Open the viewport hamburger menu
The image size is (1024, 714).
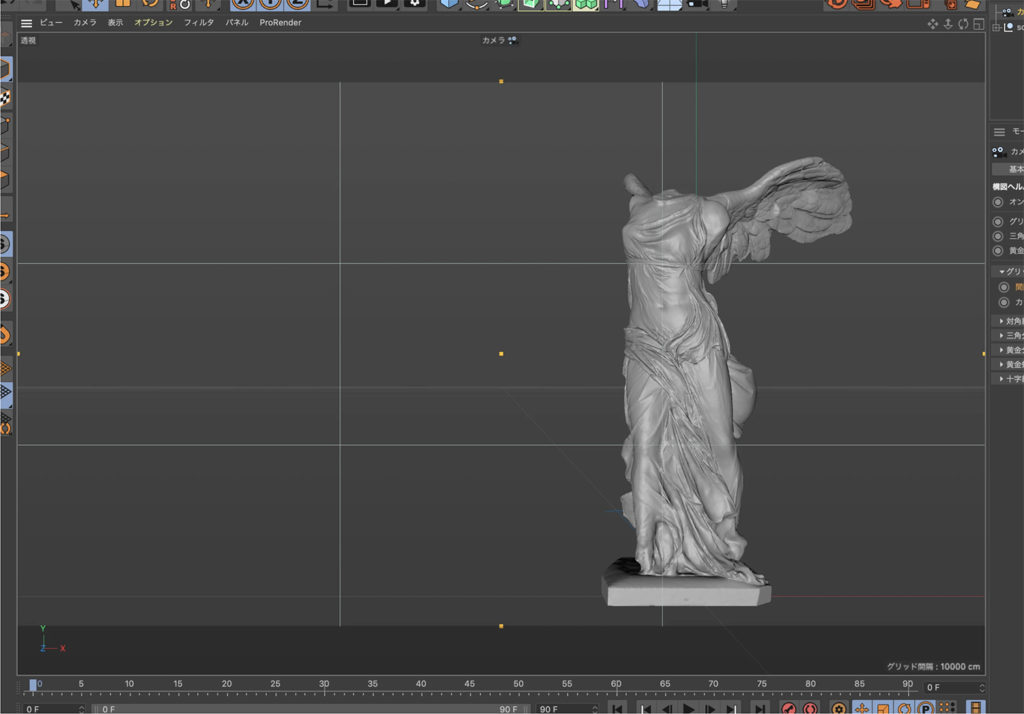26,24
